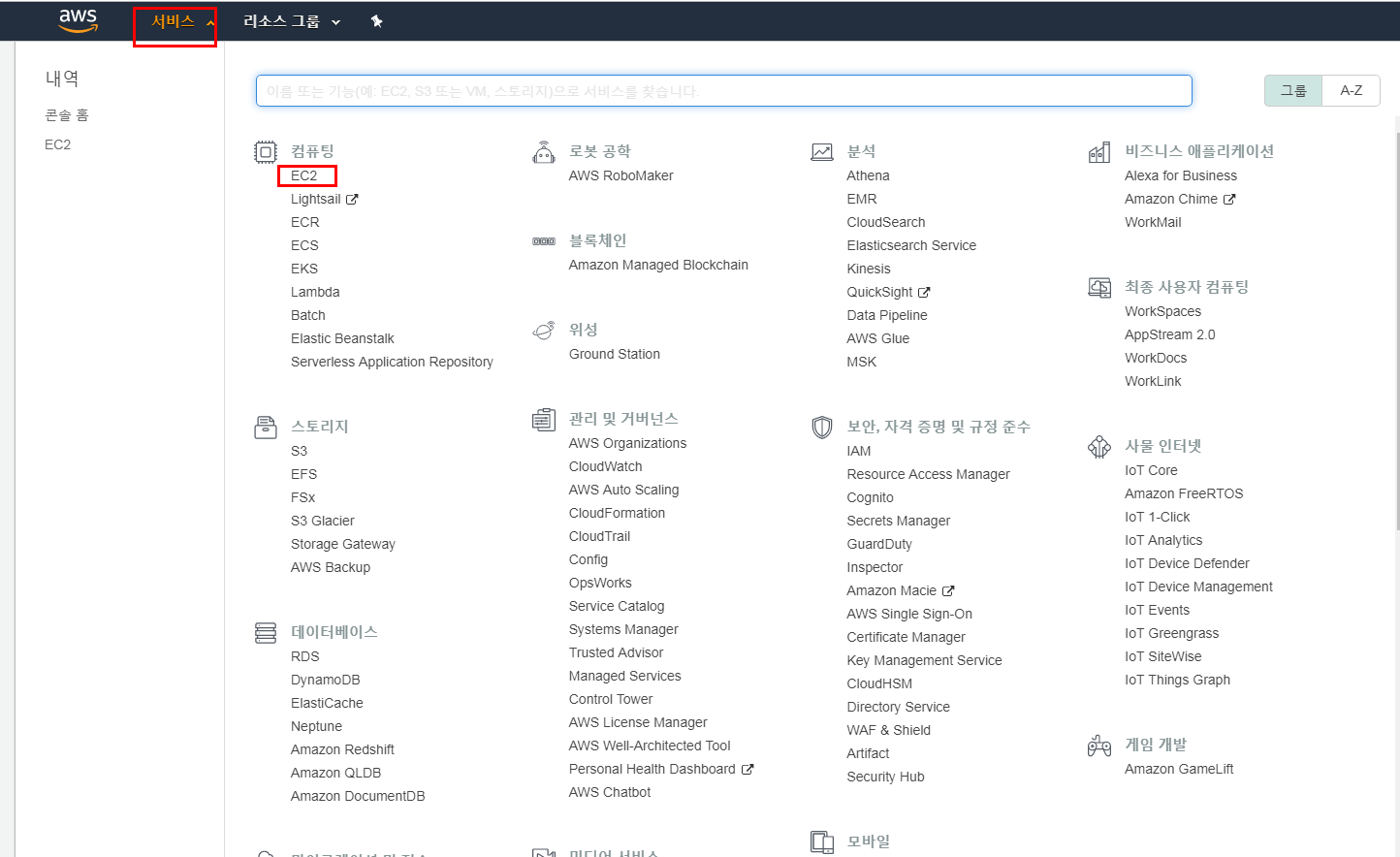The width and height of the screenshot is (1400, 857).
Task: Click the 최종 사용자 컴퓨팅 icon
Action: click(x=1099, y=288)
